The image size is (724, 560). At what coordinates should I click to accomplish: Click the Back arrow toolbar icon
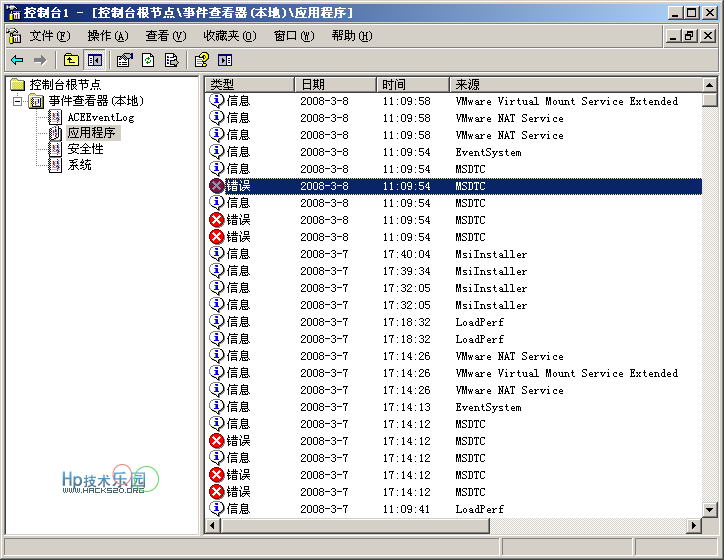point(18,60)
